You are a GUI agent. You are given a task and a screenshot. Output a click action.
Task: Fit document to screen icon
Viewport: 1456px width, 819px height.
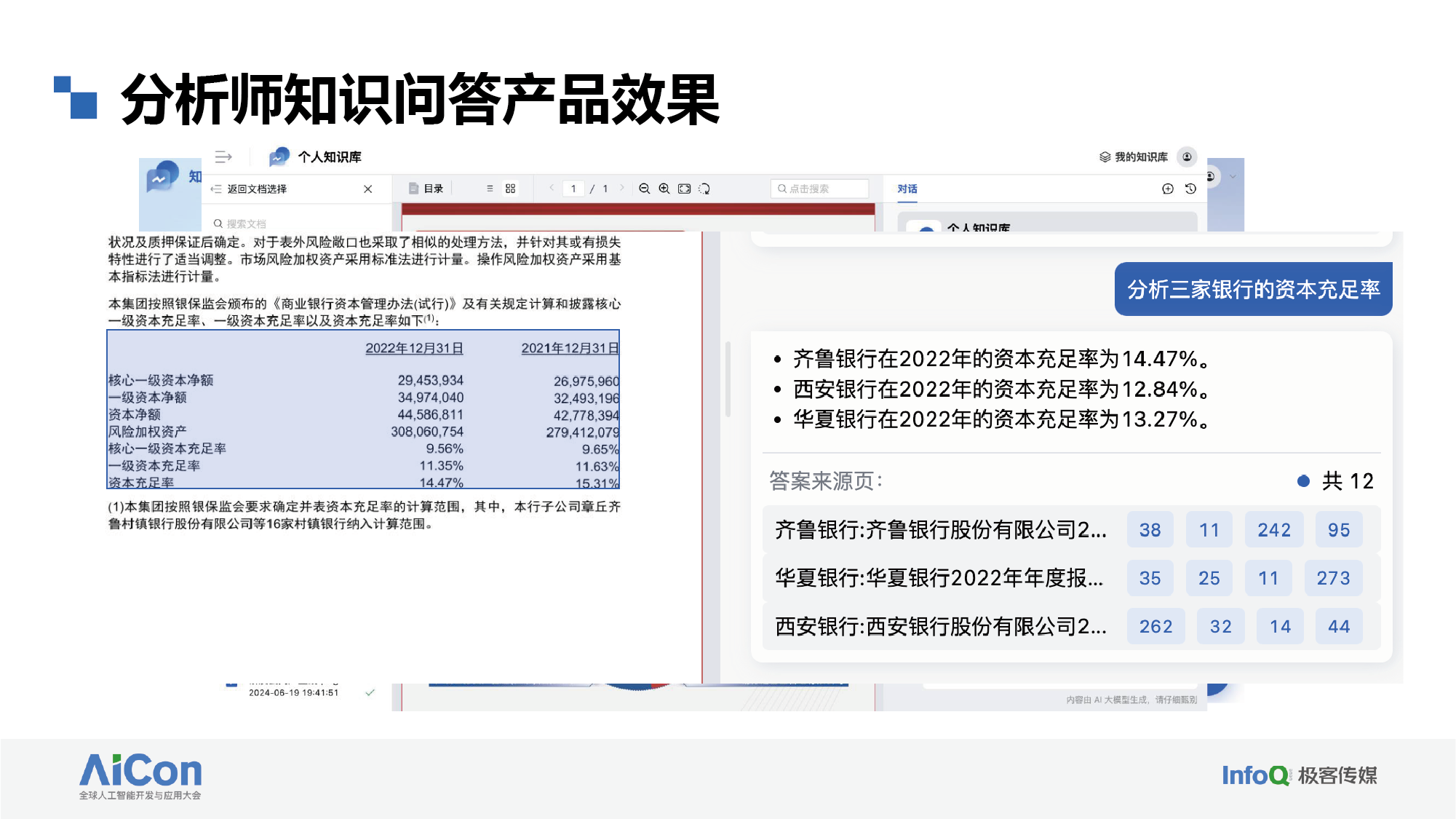(x=684, y=189)
